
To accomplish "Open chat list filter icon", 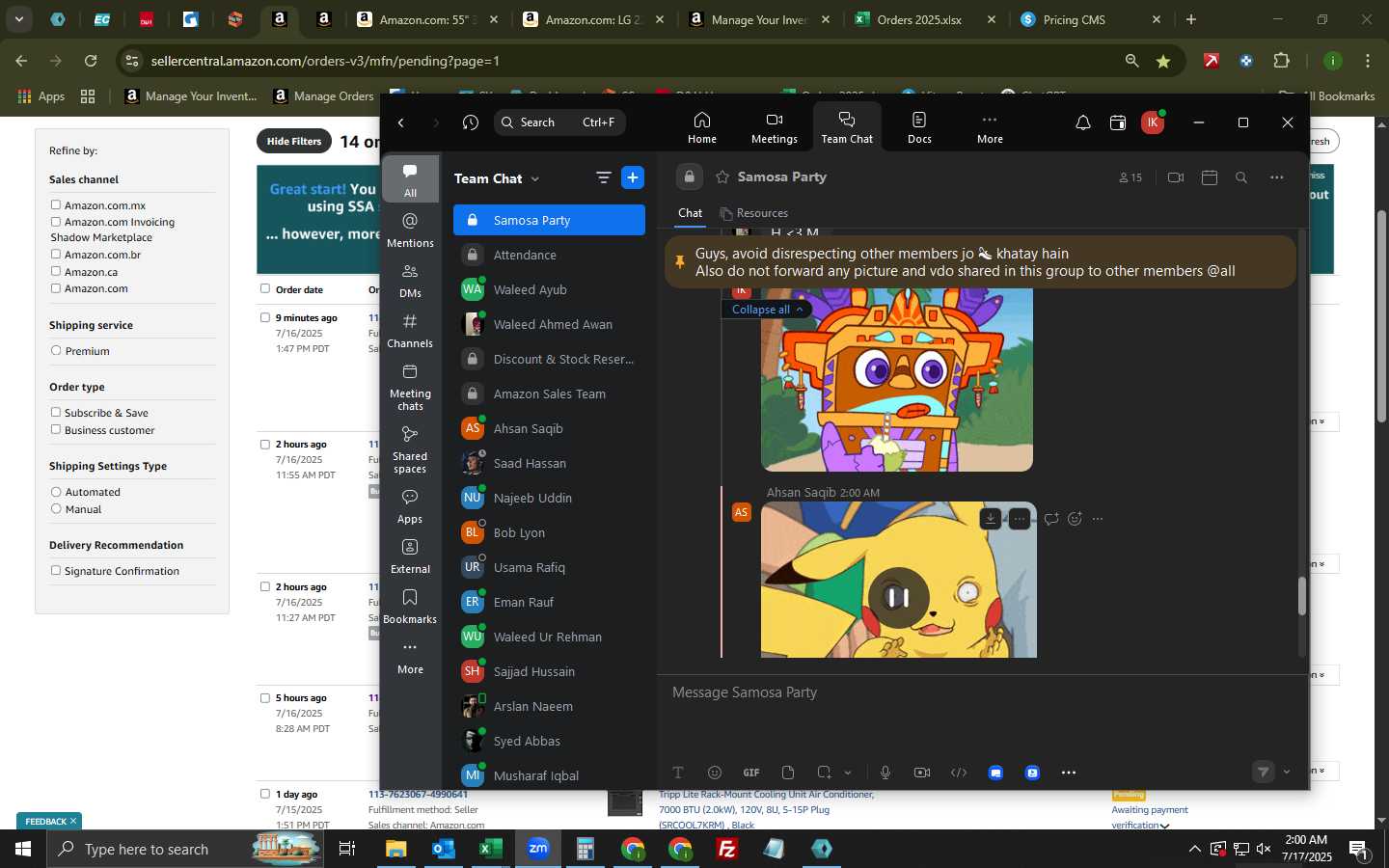I will [604, 177].
